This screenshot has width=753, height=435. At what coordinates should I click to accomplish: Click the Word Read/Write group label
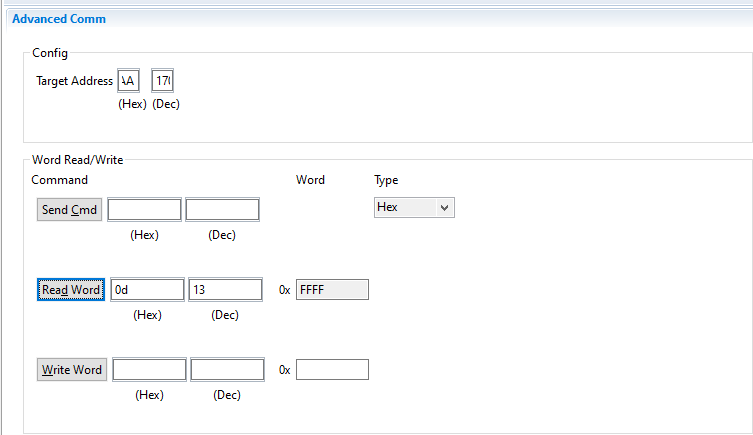77,160
